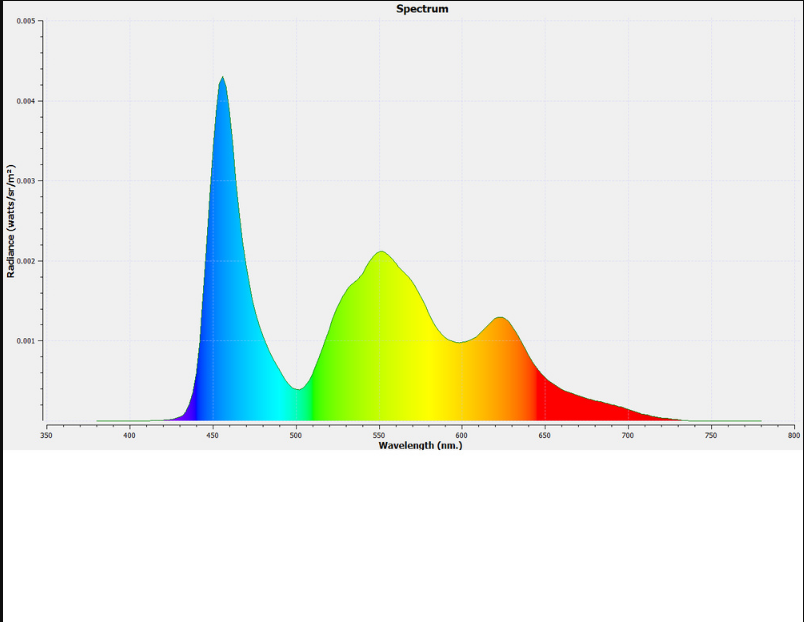The width and height of the screenshot is (804, 622).
Task: Click the 800 tick label on the x-axis
Action: tap(793, 435)
